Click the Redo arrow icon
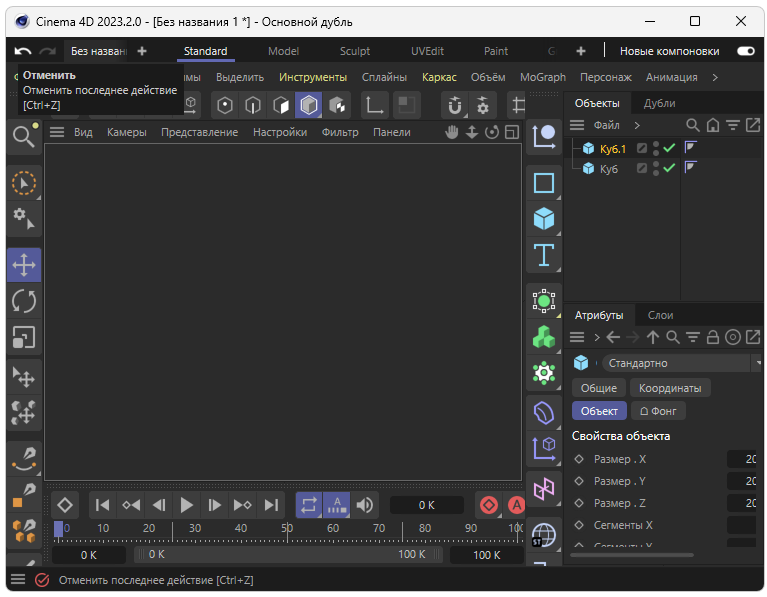 [x=47, y=51]
